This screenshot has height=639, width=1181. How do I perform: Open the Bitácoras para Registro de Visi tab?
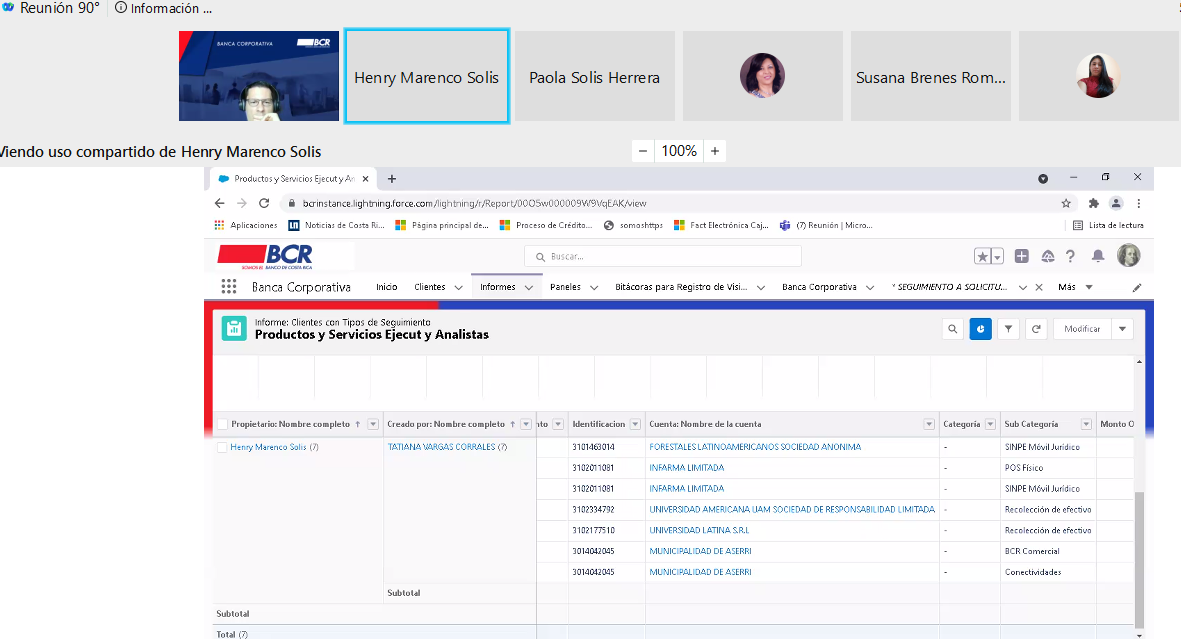(681, 287)
